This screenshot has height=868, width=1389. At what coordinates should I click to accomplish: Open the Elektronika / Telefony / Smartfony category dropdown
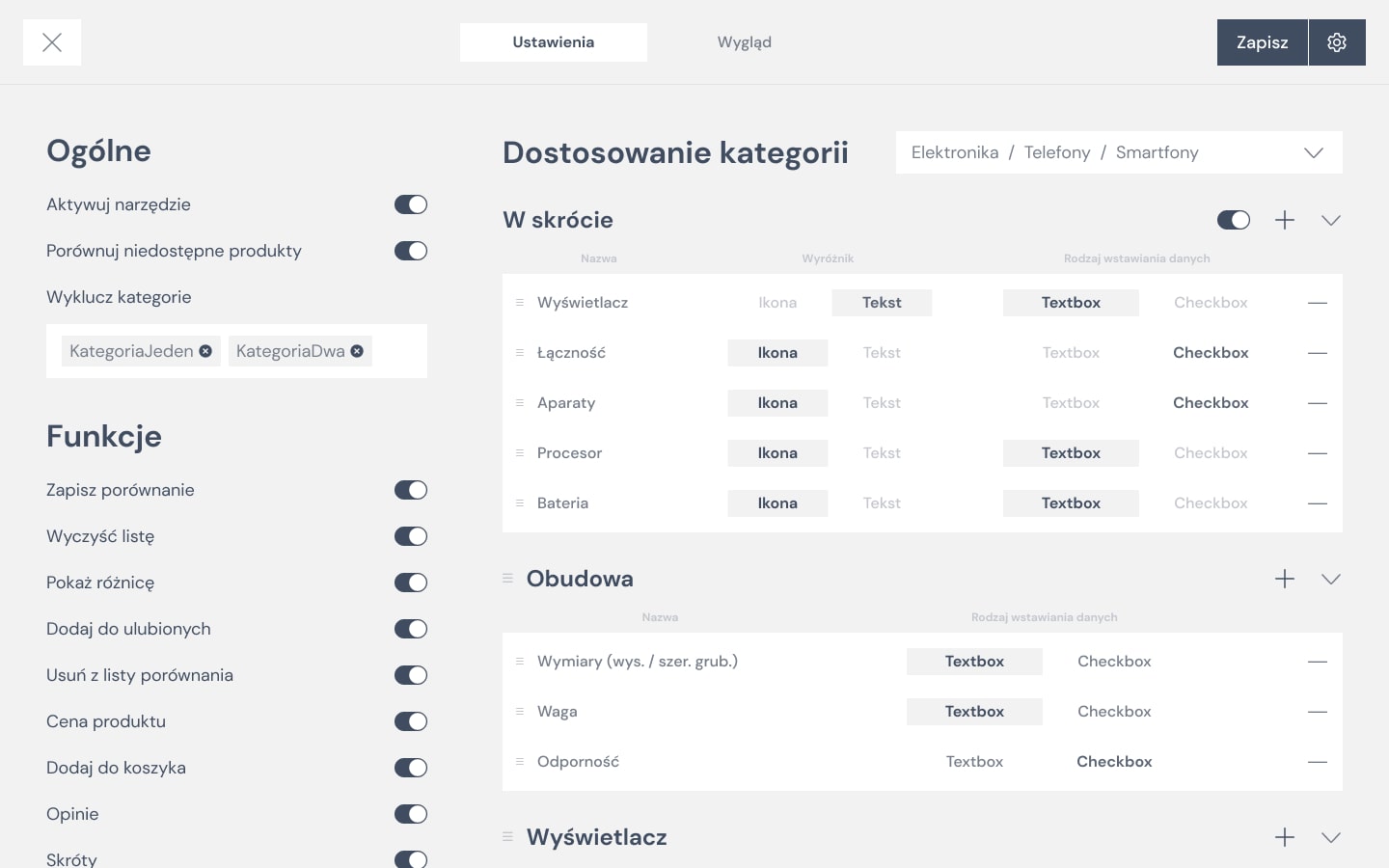point(1119,152)
